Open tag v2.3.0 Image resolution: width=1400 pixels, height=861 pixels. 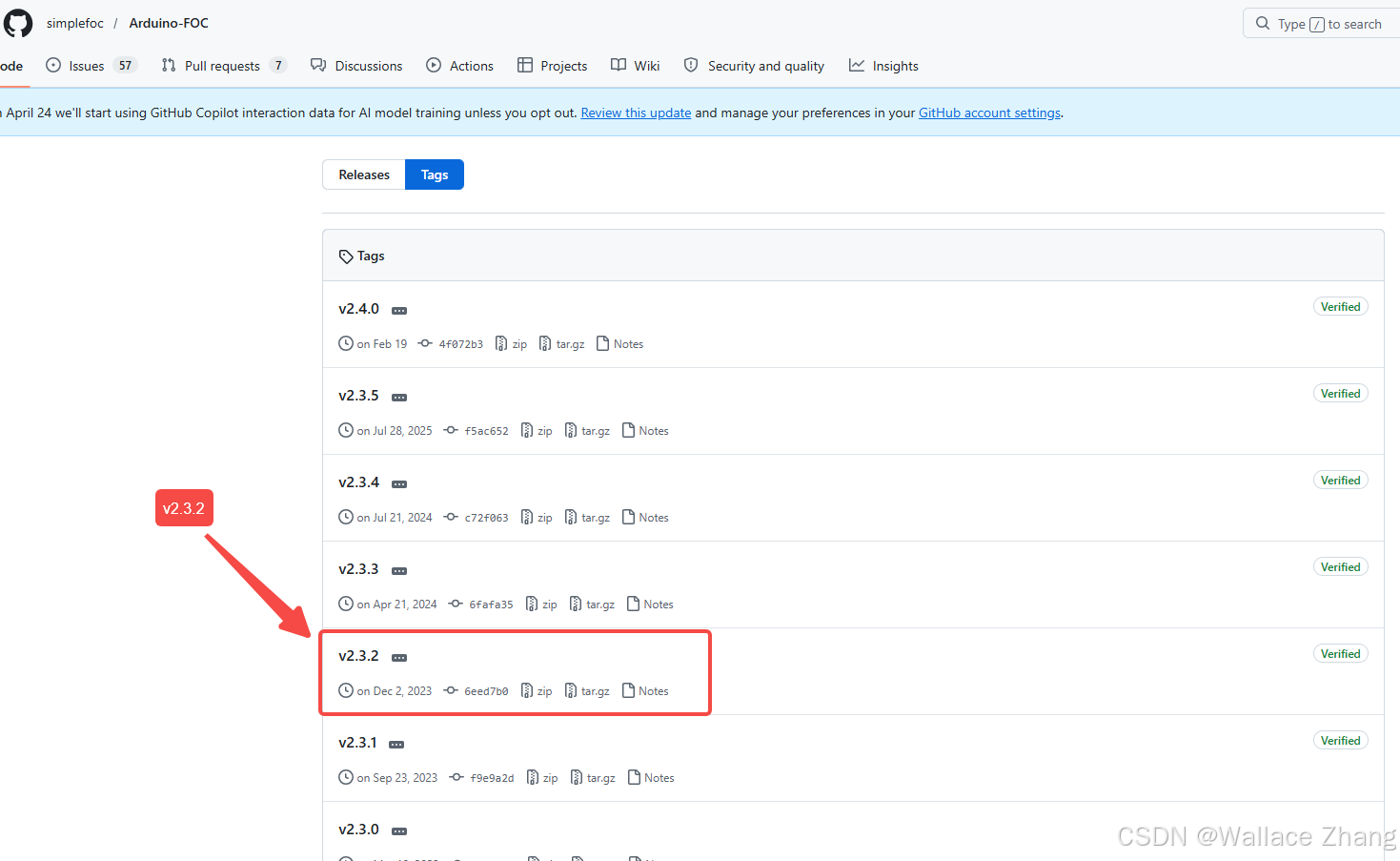tap(358, 830)
